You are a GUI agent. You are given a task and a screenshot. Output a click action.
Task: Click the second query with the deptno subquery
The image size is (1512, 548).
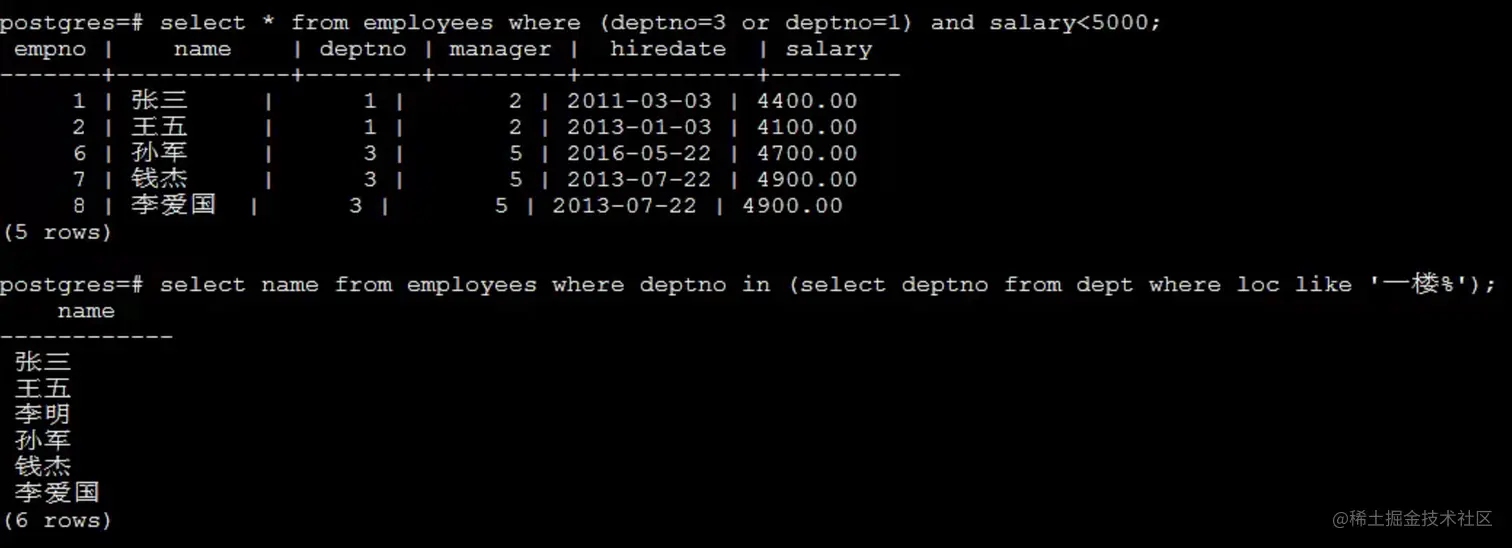(x=828, y=285)
